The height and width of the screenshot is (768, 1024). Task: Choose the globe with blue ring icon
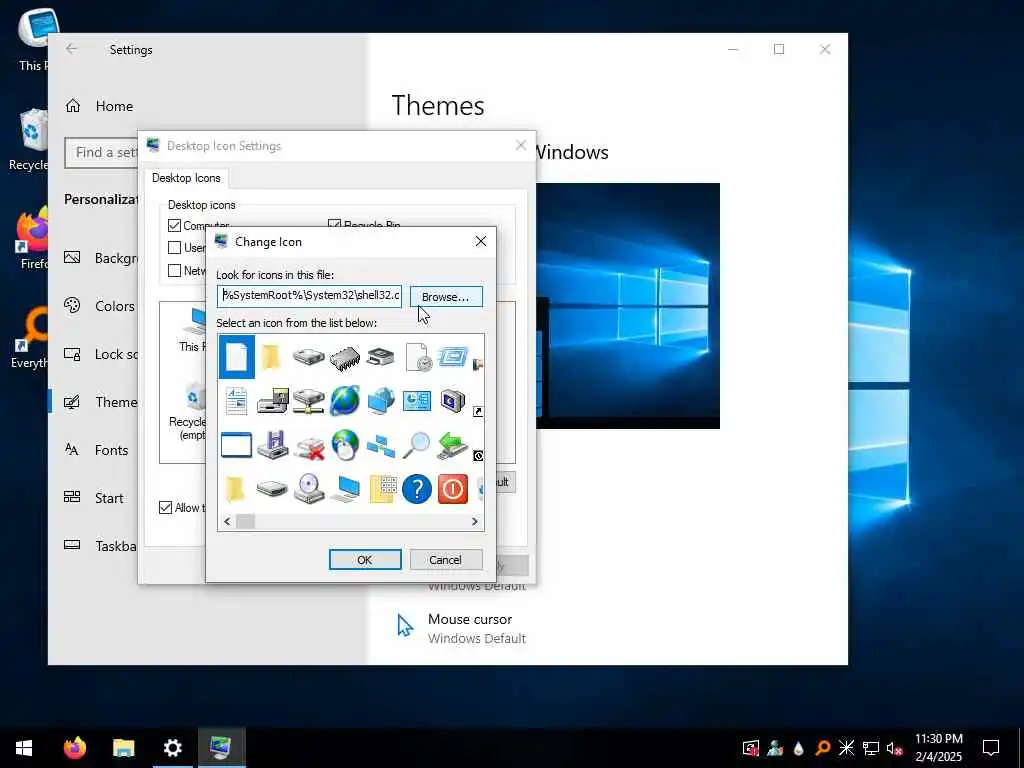click(345, 401)
